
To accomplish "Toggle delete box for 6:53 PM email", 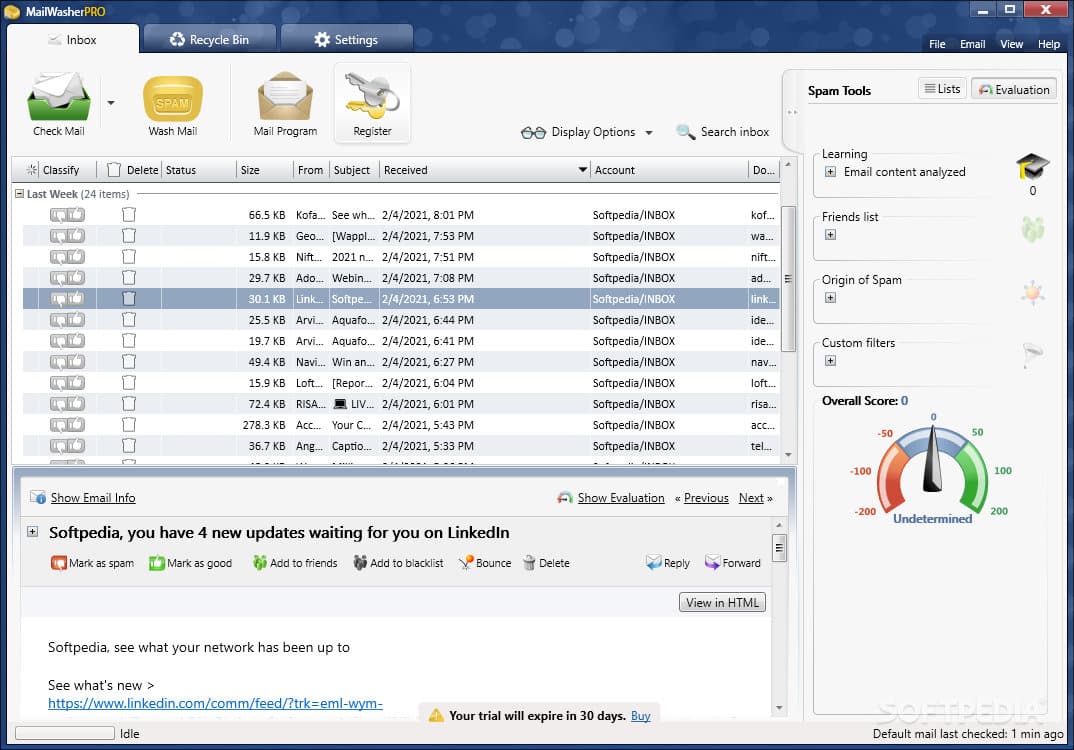I will coord(129,299).
